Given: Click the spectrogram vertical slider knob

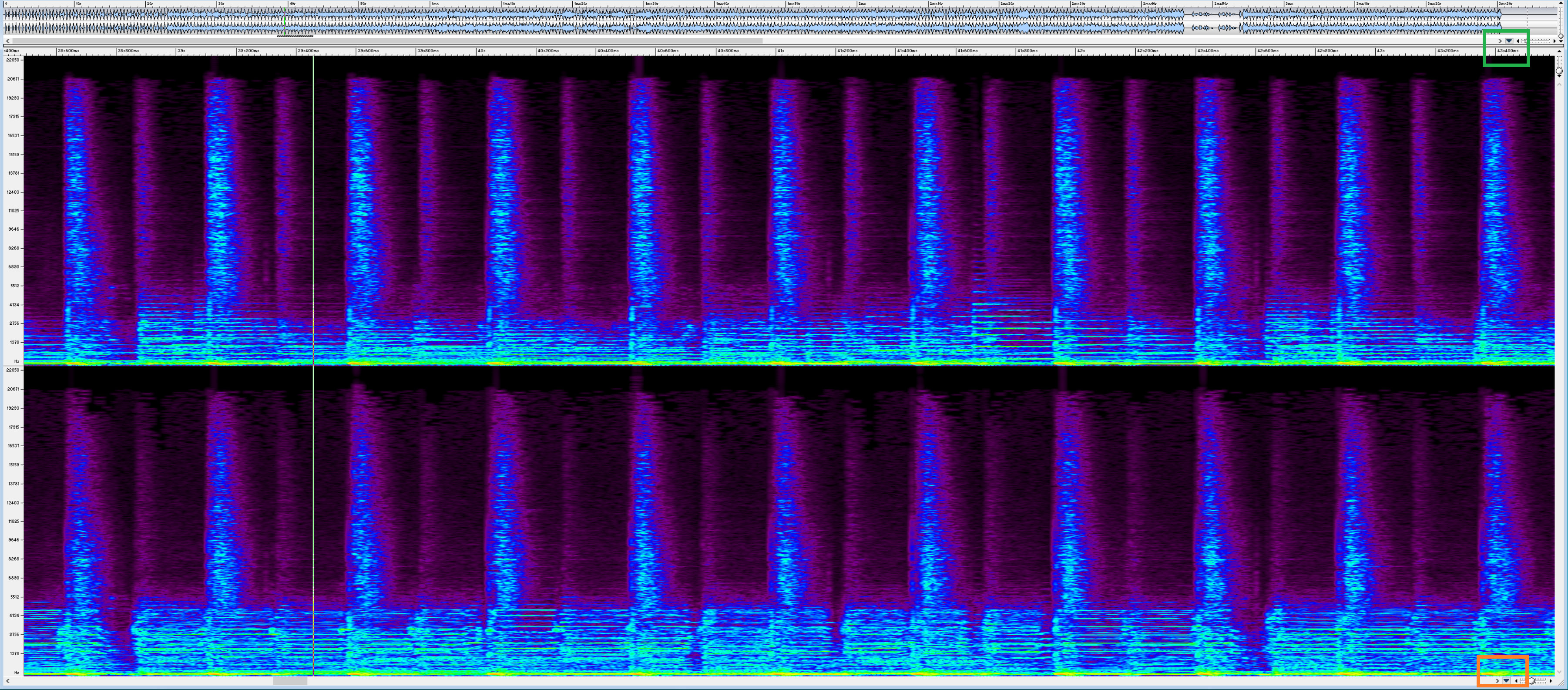Looking at the screenshot, I should tap(1559, 71).
